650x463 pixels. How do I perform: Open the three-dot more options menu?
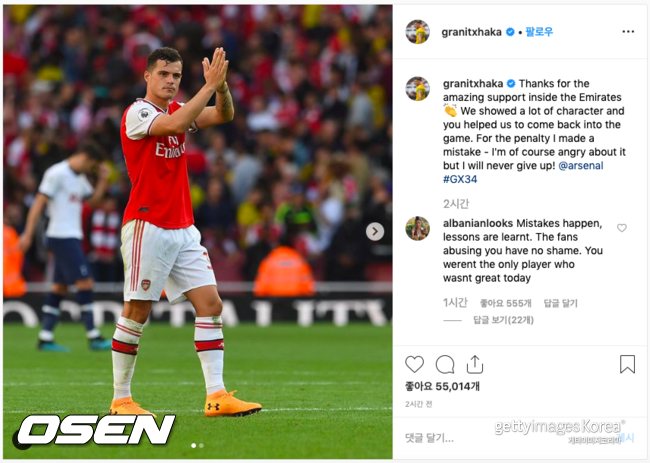coord(628,32)
